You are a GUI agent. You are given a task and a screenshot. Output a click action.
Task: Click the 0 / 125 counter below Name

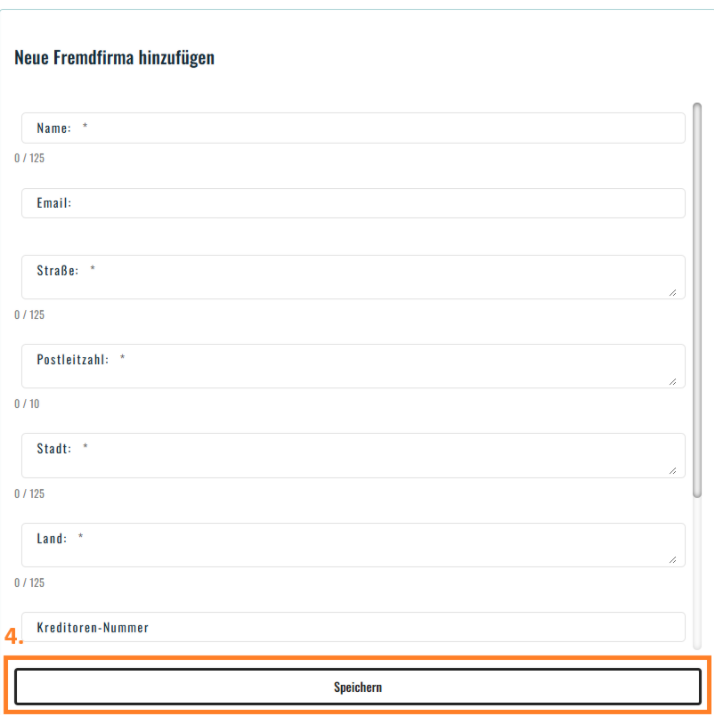pos(29,158)
